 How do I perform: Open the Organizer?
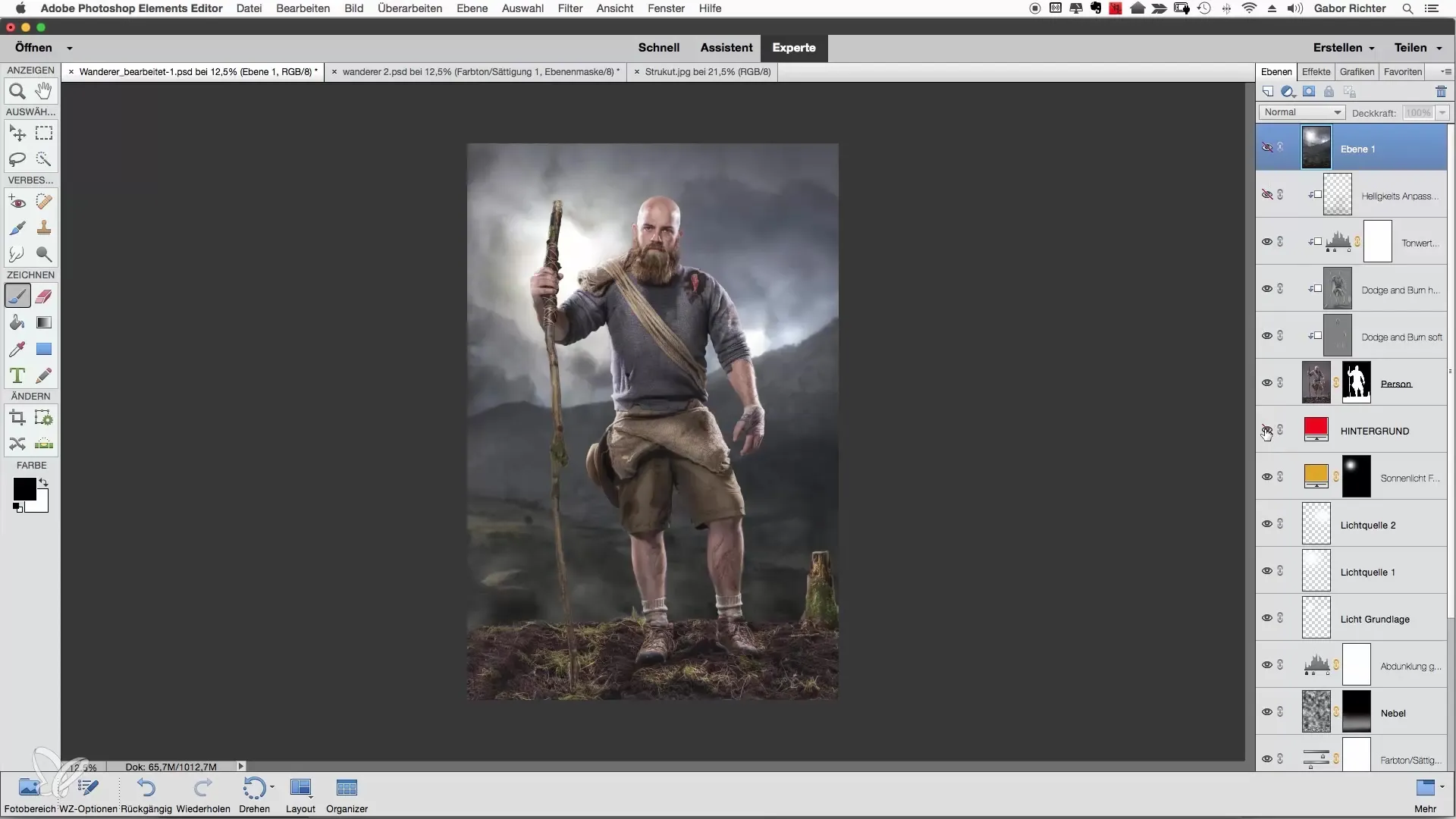click(347, 795)
